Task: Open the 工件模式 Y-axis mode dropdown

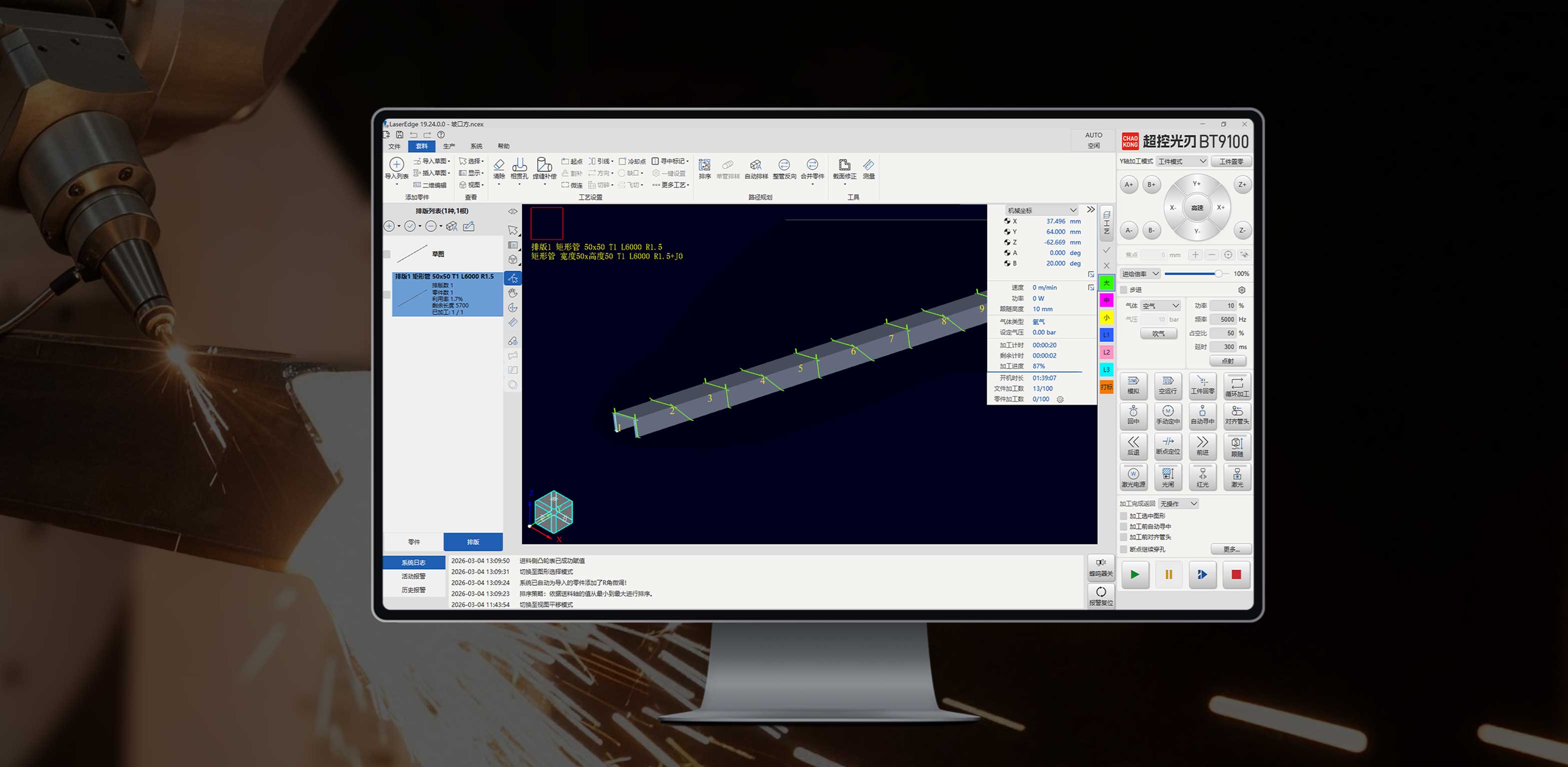Action: pyautogui.click(x=1181, y=161)
